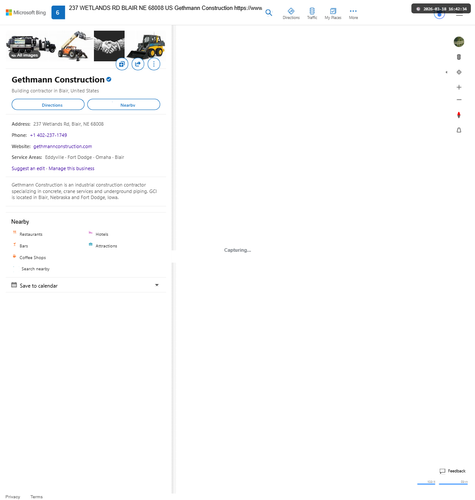Select Restaurants under Nearby
This screenshot has width=475, height=500.
(x=31, y=234)
